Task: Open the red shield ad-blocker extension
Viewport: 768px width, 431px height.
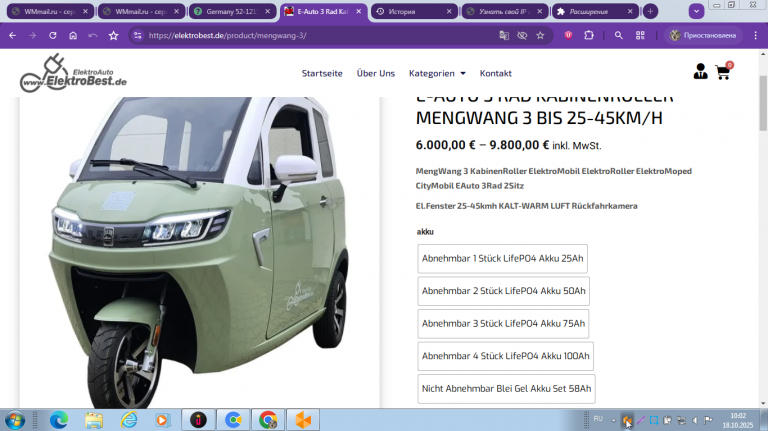Action: [x=568, y=35]
